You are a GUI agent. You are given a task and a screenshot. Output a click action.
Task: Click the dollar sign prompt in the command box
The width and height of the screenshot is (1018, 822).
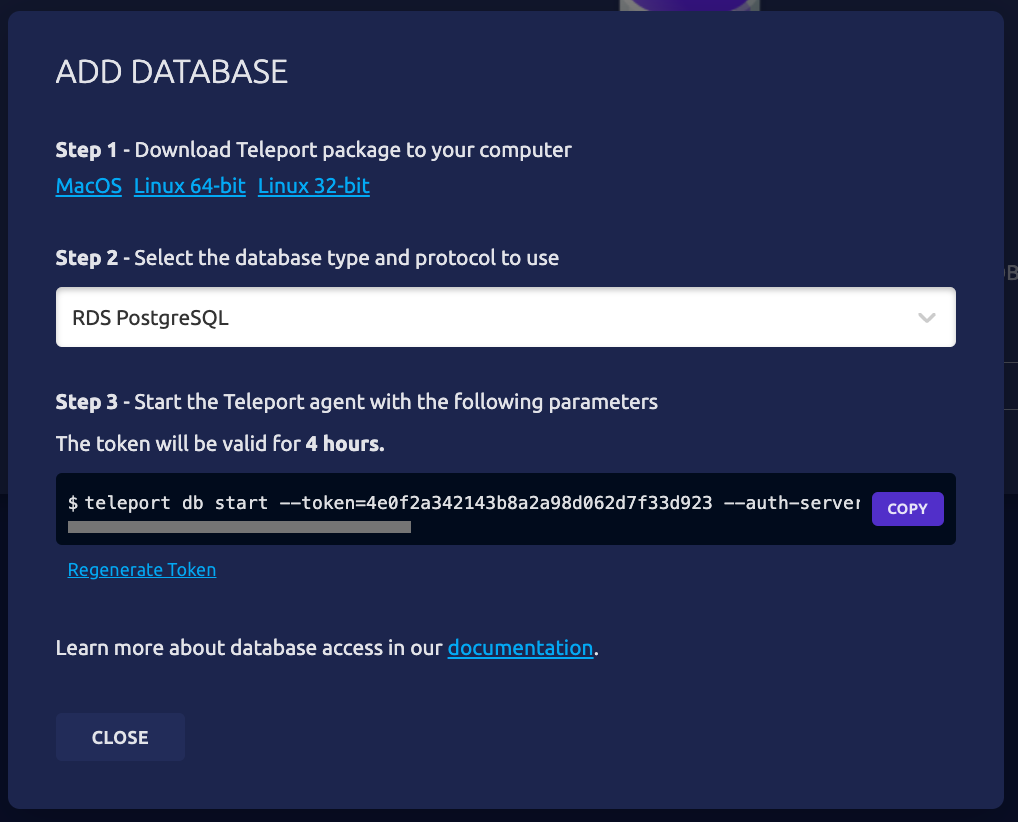[70, 502]
